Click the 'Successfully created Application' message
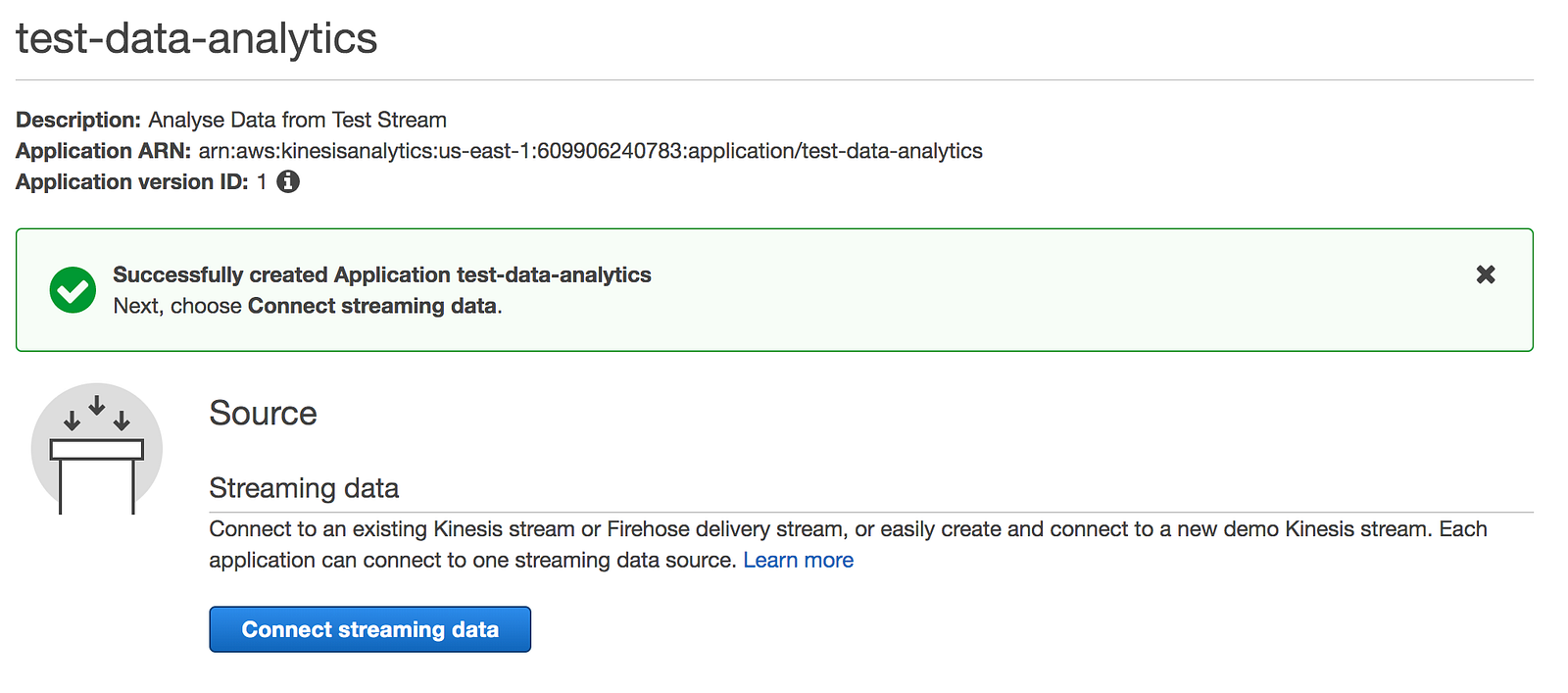The width and height of the screenshot is (1568, 693). tap(381, 274)
